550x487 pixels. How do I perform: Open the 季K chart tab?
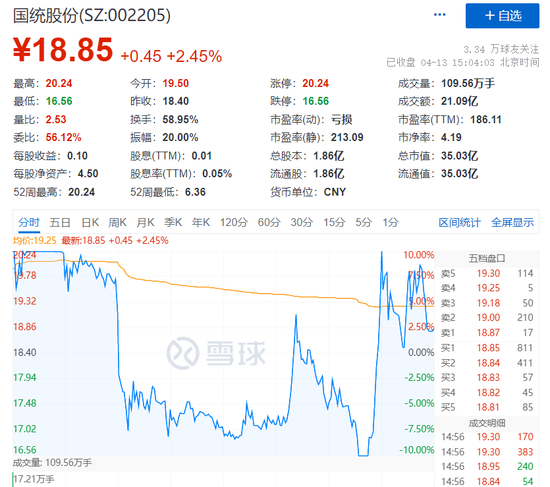(x=173, y=222)
